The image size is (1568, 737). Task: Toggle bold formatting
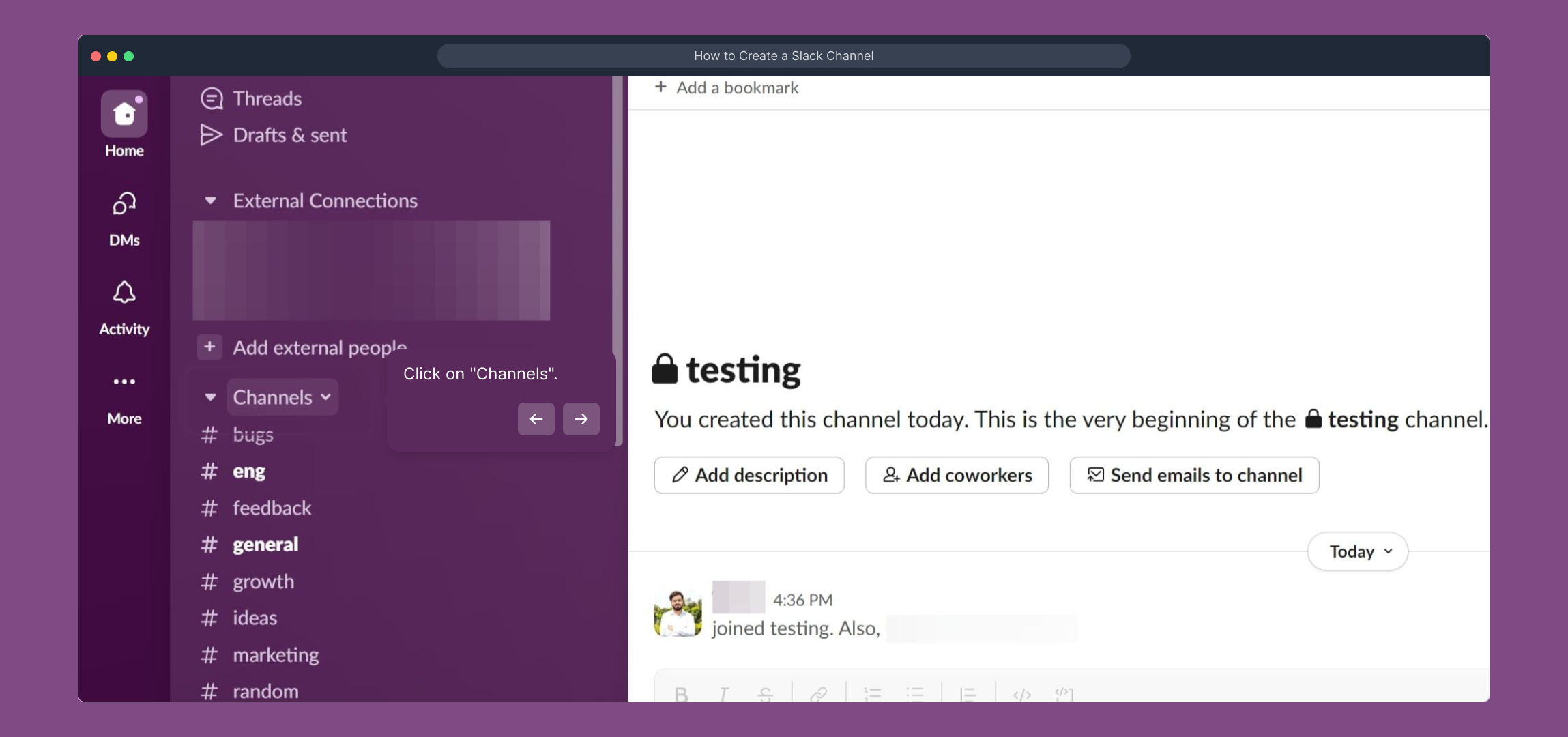(x=680, y=693)
